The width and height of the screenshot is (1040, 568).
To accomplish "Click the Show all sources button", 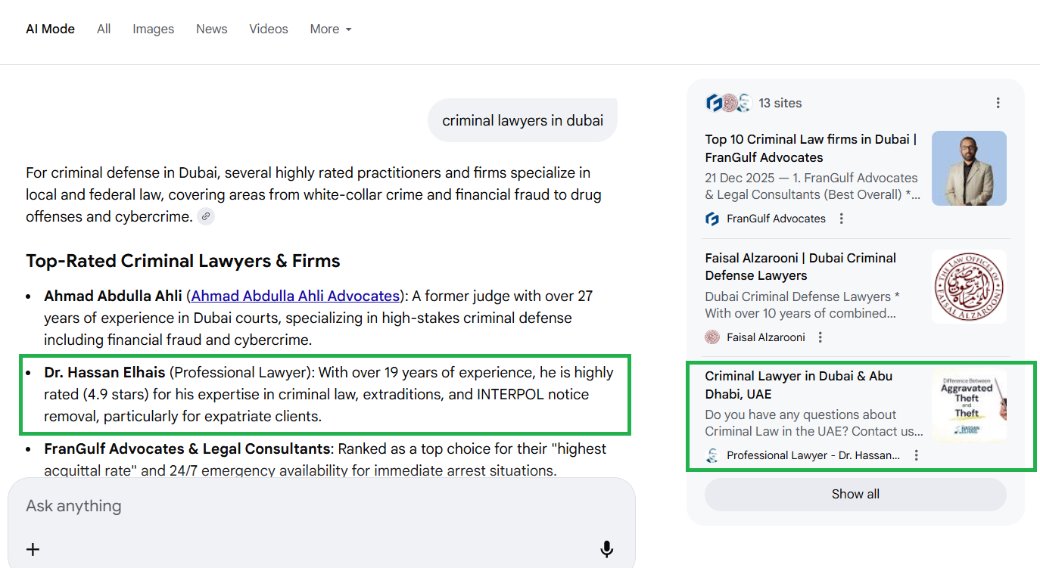I will (856, 494).
